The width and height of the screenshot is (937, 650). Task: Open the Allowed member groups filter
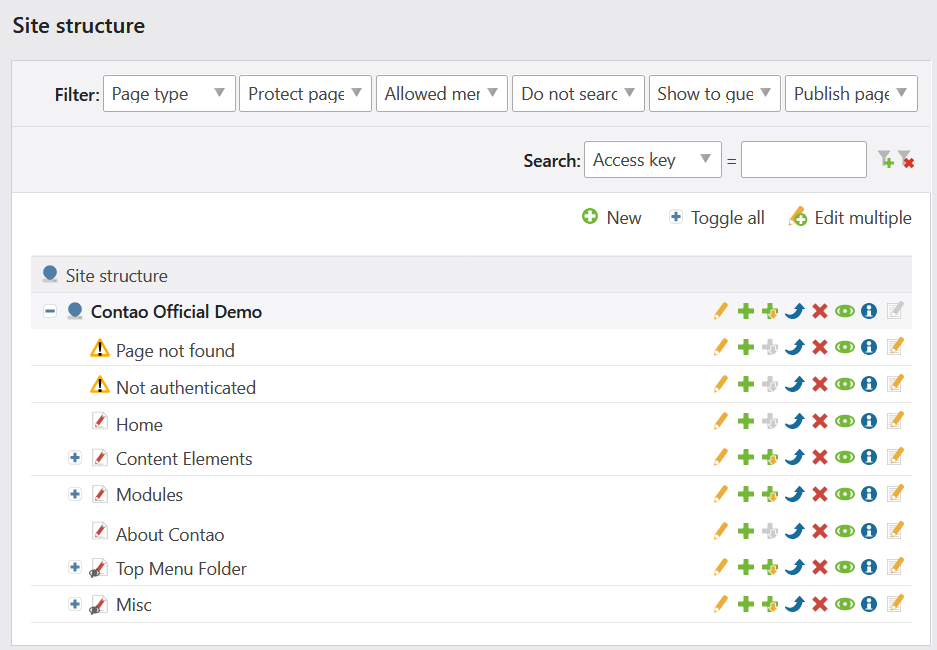[x=442, y=93]
